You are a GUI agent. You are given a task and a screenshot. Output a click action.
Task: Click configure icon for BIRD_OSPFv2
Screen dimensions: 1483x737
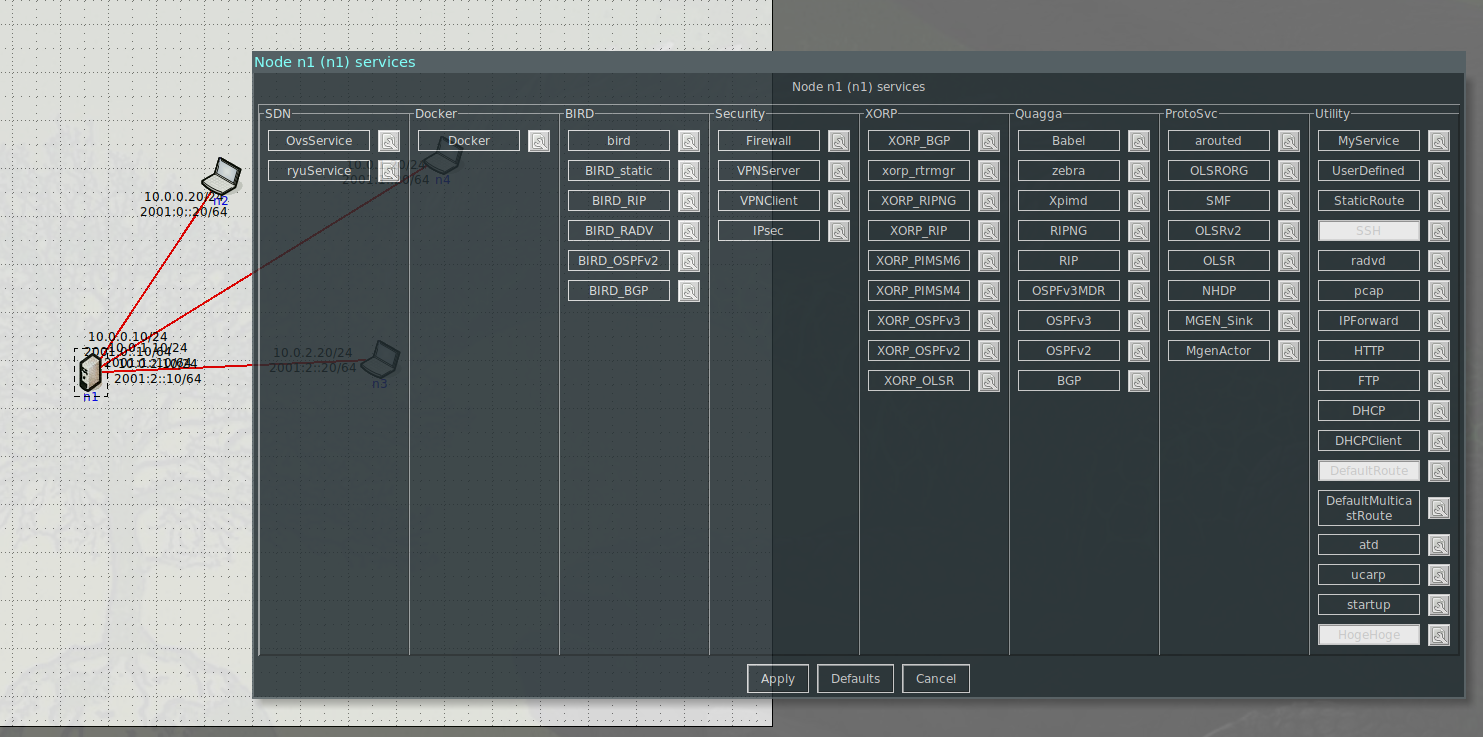689,261
